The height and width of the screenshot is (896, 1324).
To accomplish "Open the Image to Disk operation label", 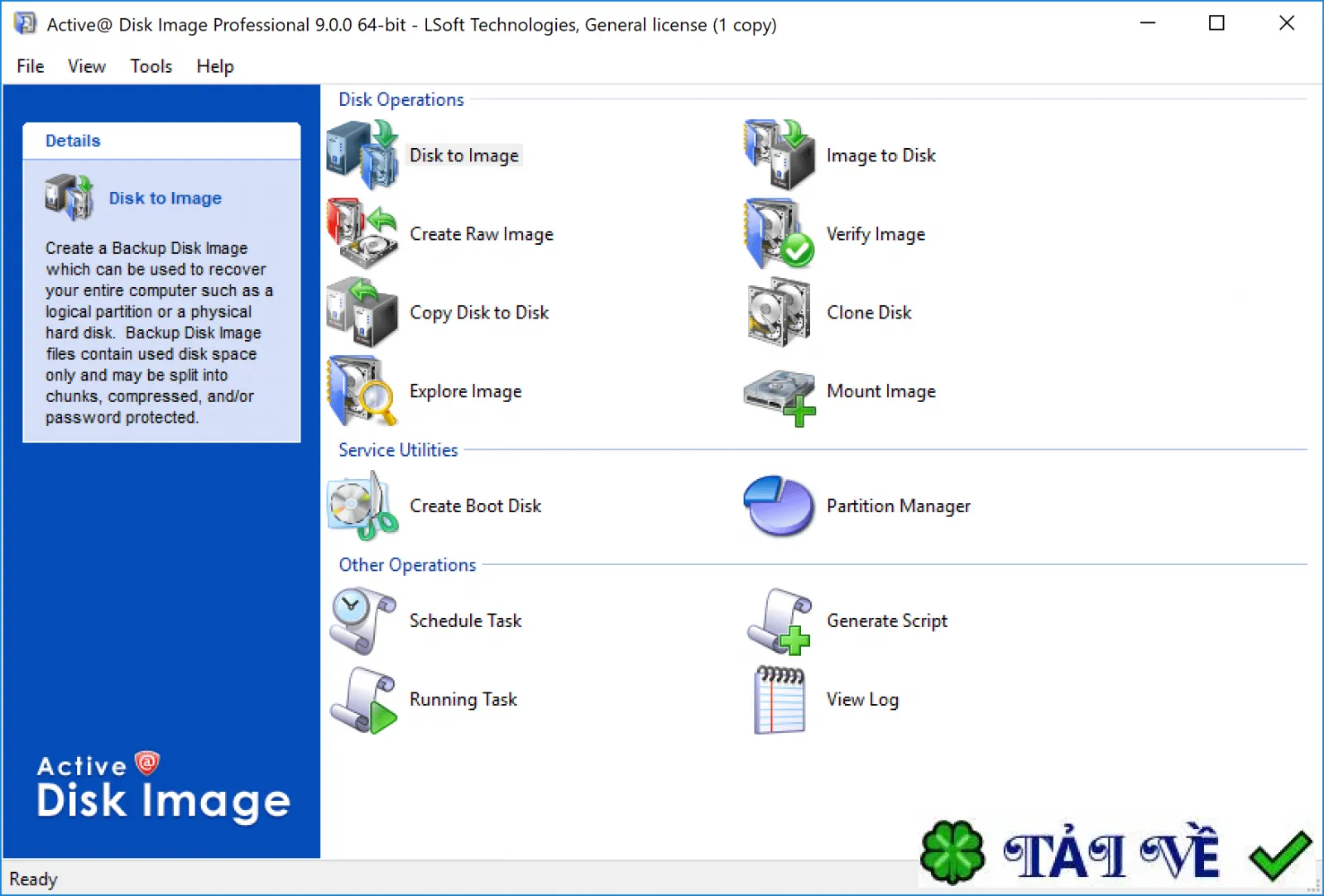I will 881,156.
